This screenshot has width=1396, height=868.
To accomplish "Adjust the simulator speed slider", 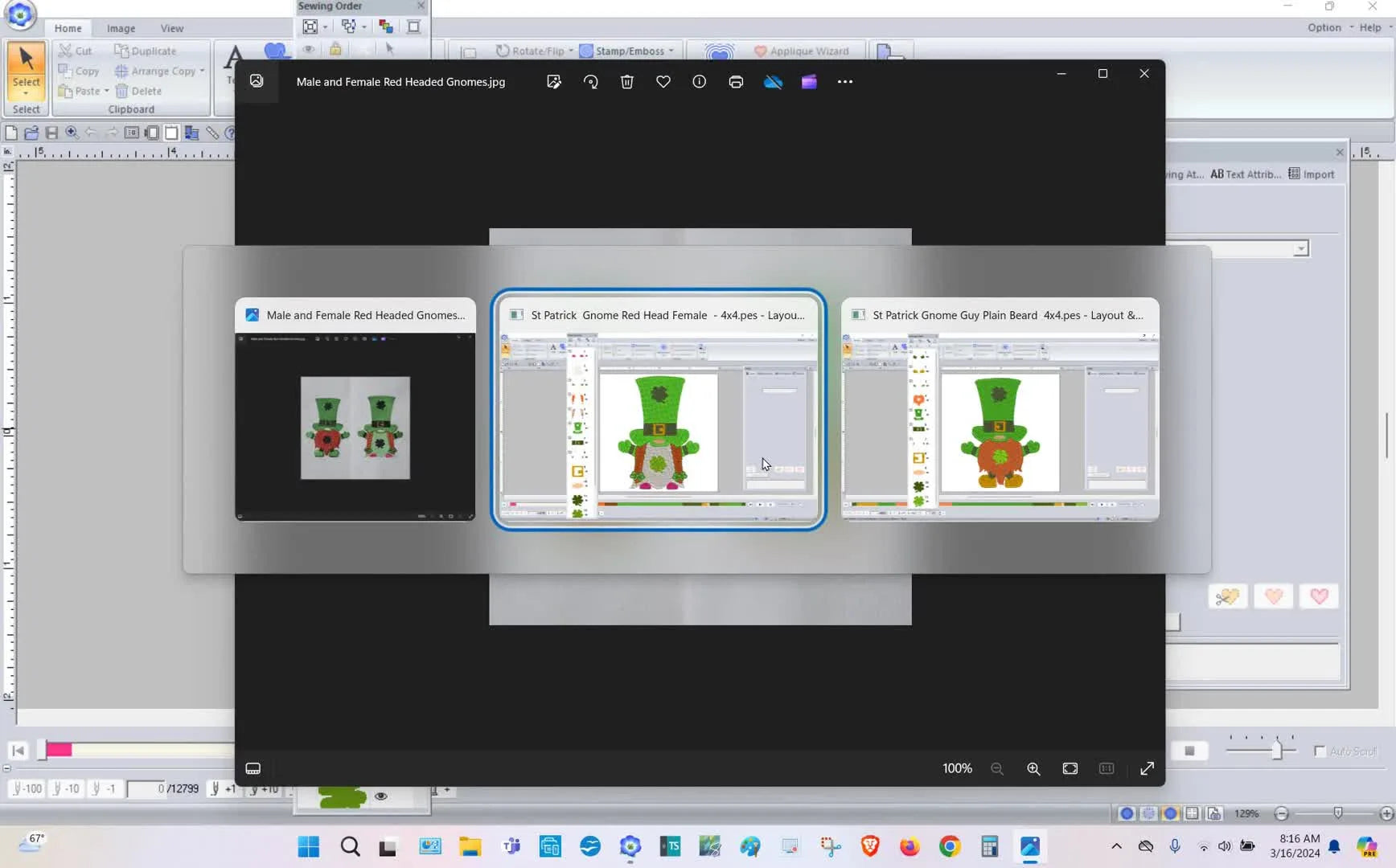I will [1276, 750].
